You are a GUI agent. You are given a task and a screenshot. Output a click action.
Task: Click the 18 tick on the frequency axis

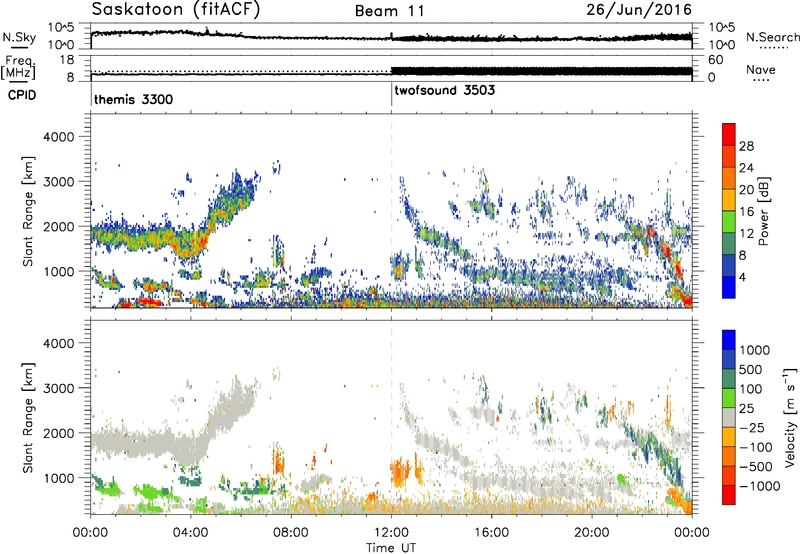click(66, 60)
